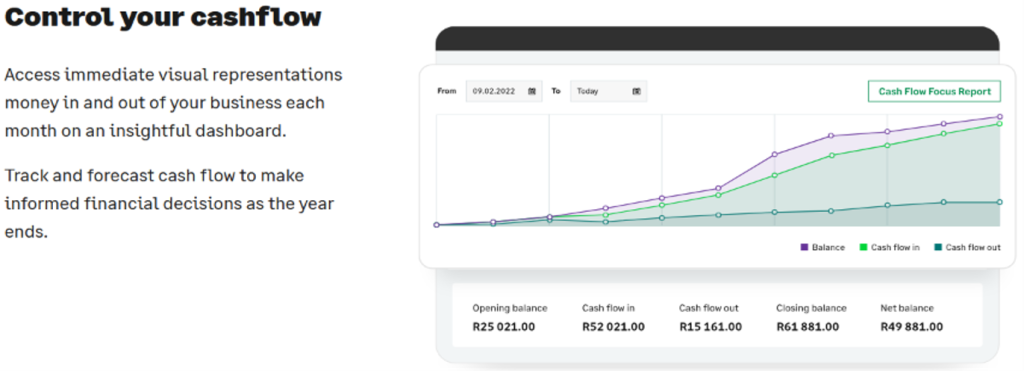This screenshot has width=1024, height=371.
Task: Open the From date calendar icon
Action: [x=532, y=91]
